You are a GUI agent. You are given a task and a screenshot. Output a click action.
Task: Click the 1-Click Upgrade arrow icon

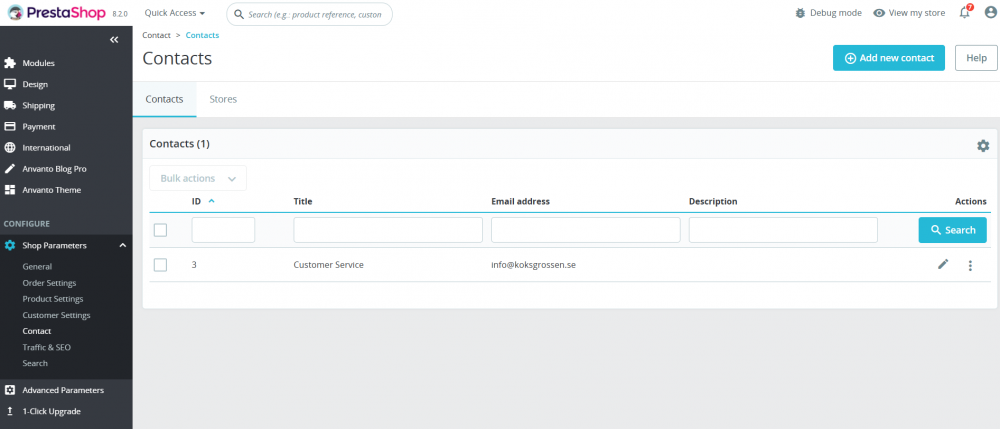pyautogui.click(x=10, y=411)
